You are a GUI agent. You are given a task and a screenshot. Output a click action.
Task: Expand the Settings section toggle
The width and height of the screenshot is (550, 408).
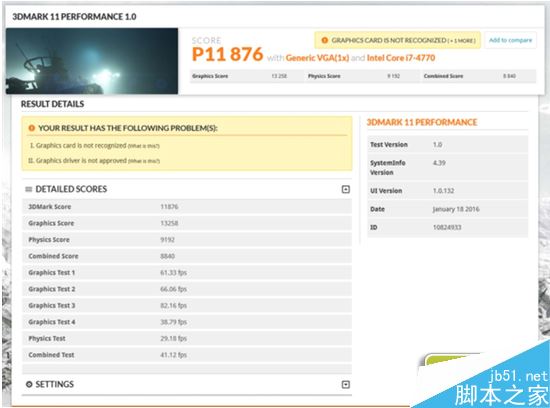tap(346, 384)
